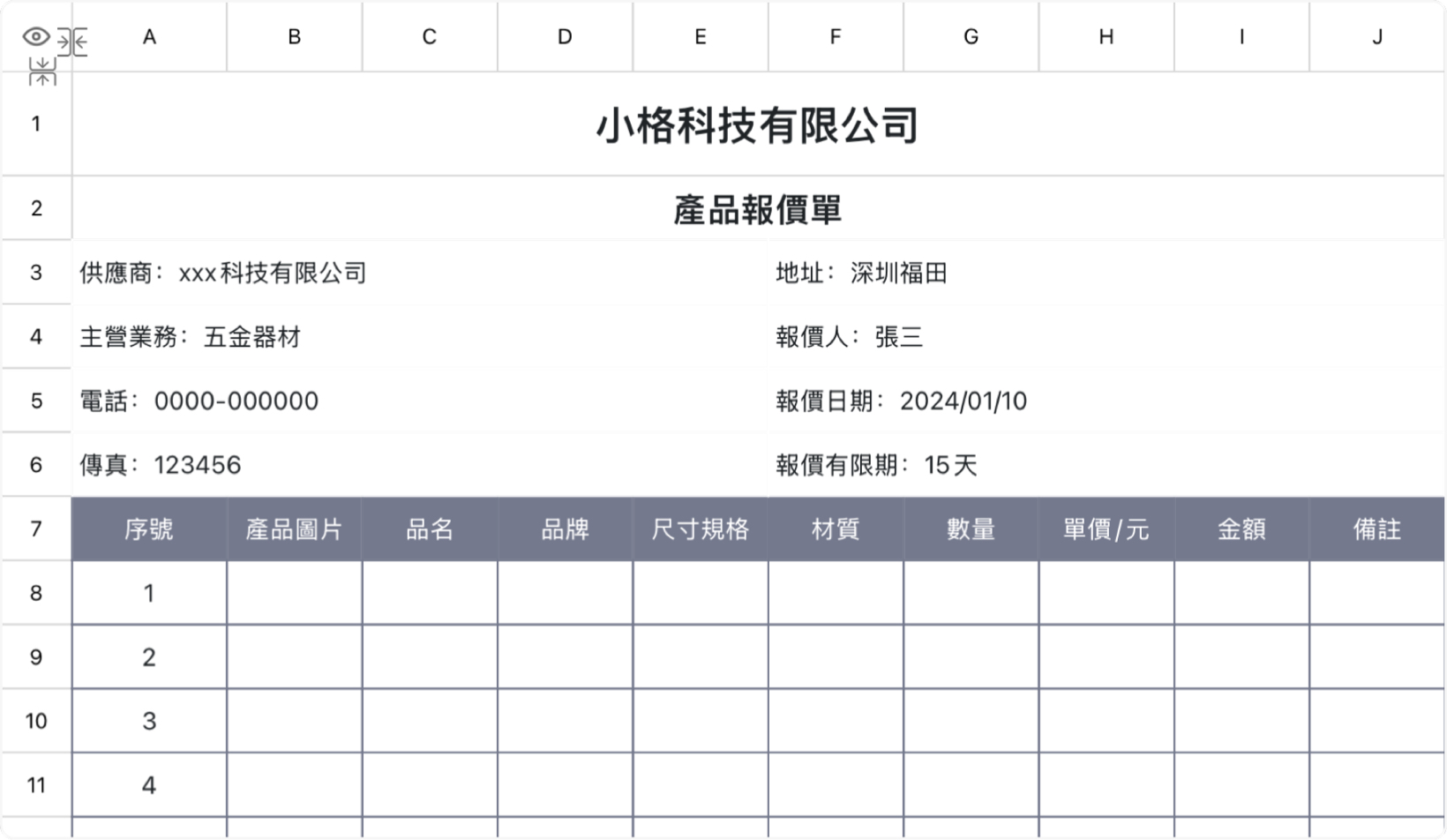This screenshot has width=1447, height=840.
Task: Click the collapse columns icon beside column A
Action: pos(72,41)
